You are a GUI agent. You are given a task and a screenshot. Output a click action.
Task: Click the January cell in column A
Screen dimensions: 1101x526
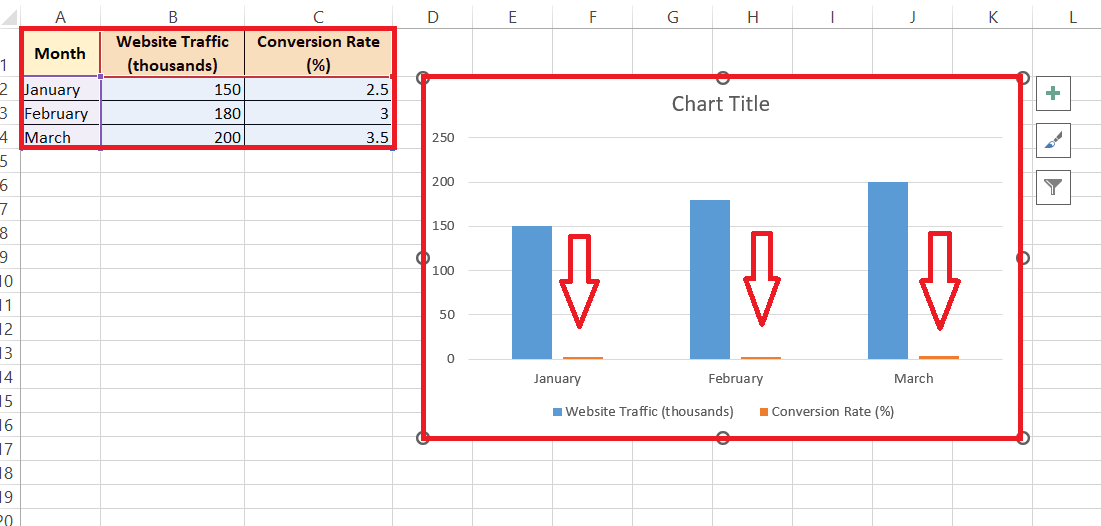coord(60,89)
